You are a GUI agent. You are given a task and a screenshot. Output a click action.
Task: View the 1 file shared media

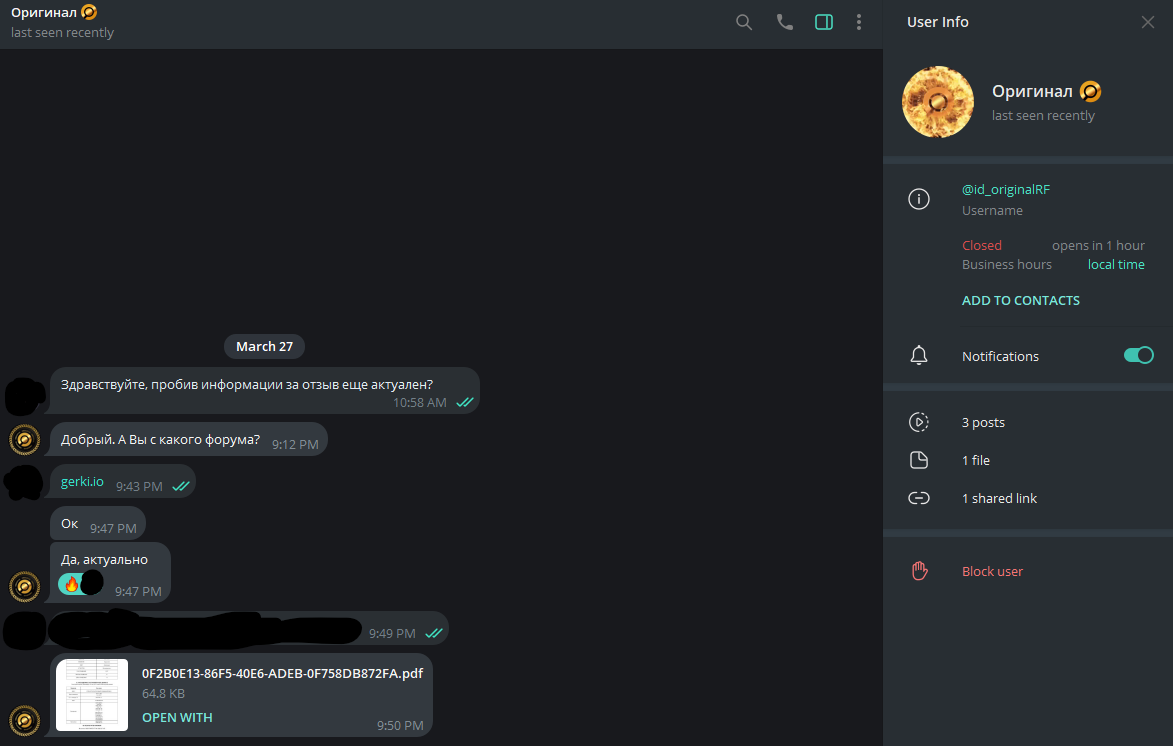click(x=975, y=460)
